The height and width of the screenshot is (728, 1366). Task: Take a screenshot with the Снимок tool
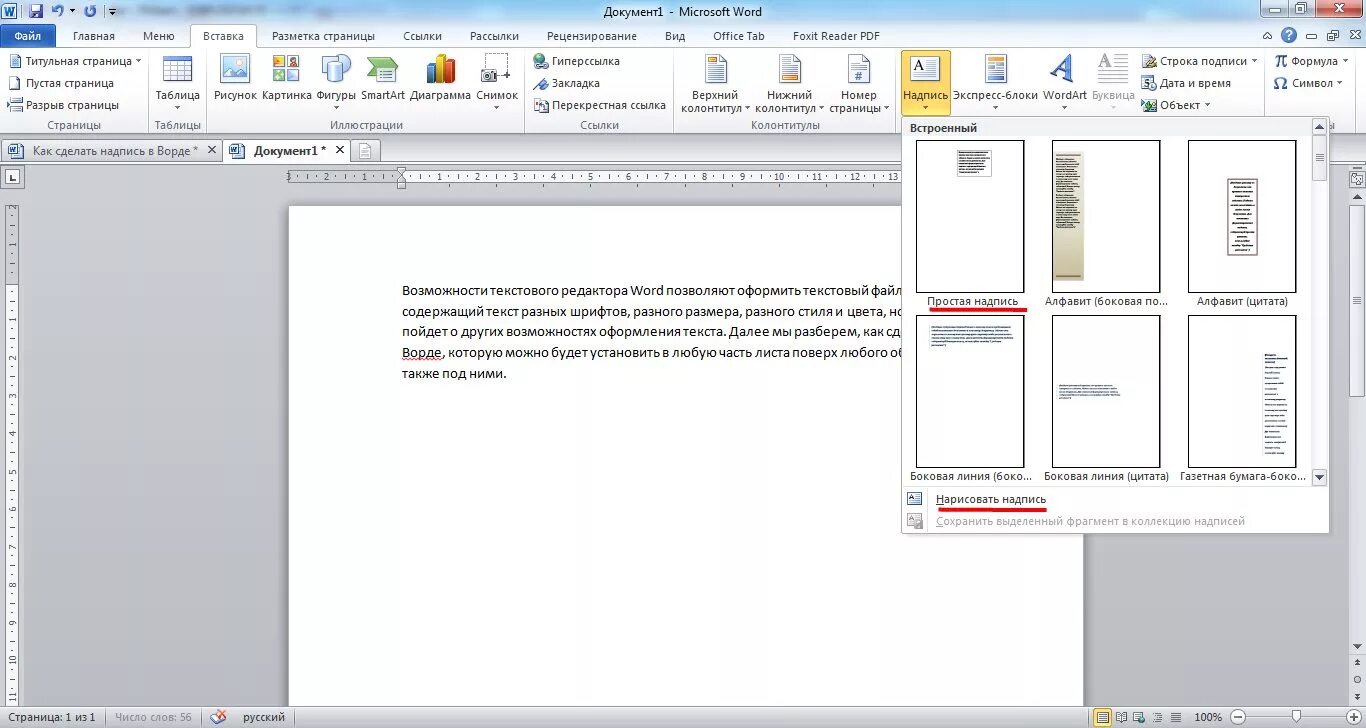point(497,80)
